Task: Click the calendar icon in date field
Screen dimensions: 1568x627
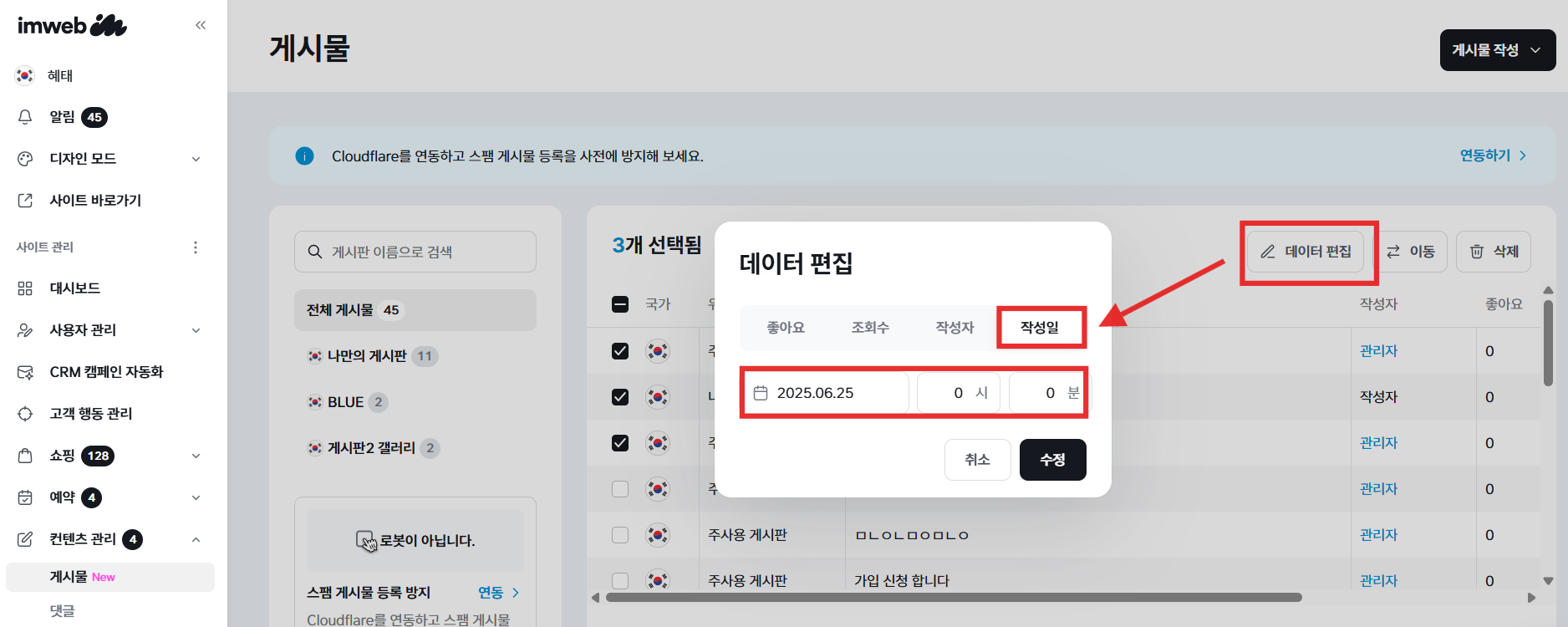Action: 761,393
